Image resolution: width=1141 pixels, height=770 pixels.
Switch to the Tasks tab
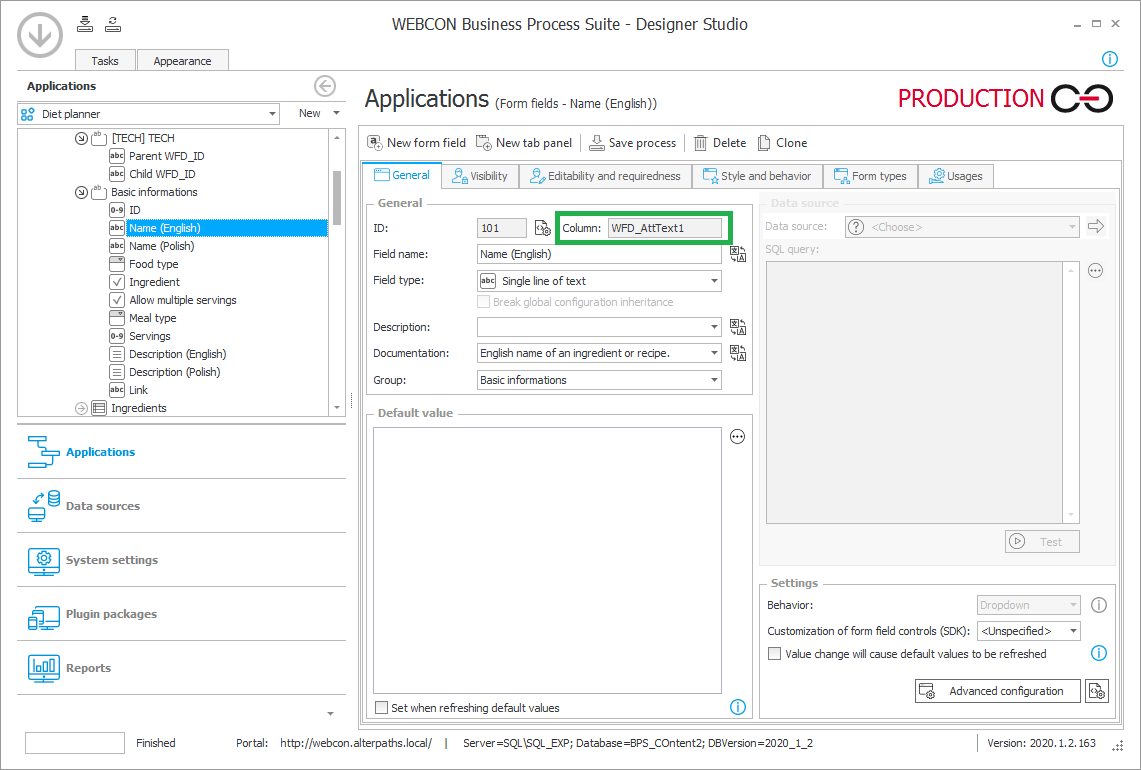click(105, 60)
